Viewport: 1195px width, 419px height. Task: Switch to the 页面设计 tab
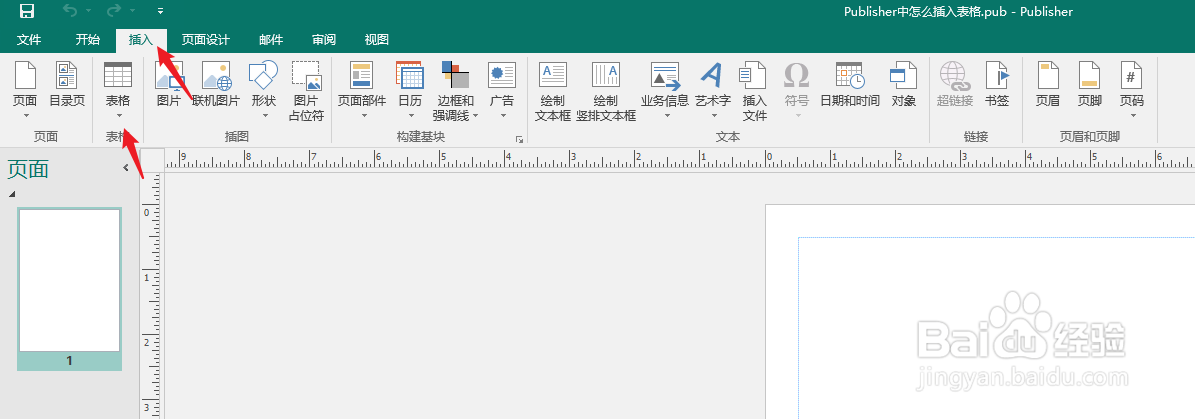206,40
